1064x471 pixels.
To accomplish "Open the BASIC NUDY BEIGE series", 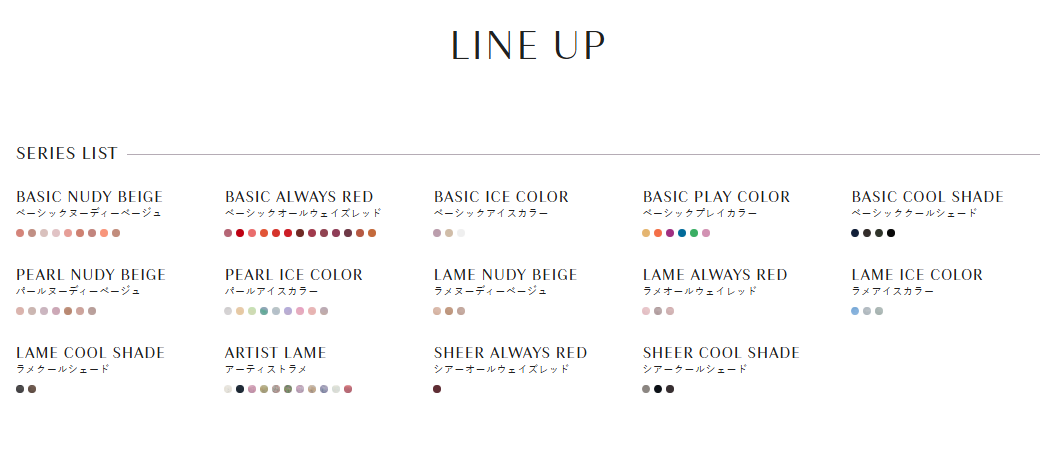I will [x=90, y=197].
